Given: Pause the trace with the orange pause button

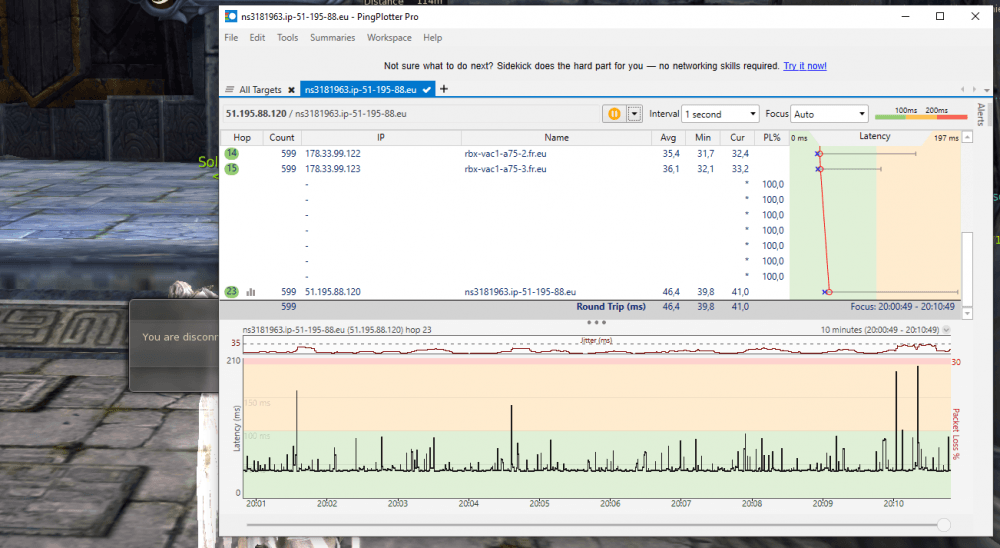Looking at the screenshot, I should tap(613, 114).
